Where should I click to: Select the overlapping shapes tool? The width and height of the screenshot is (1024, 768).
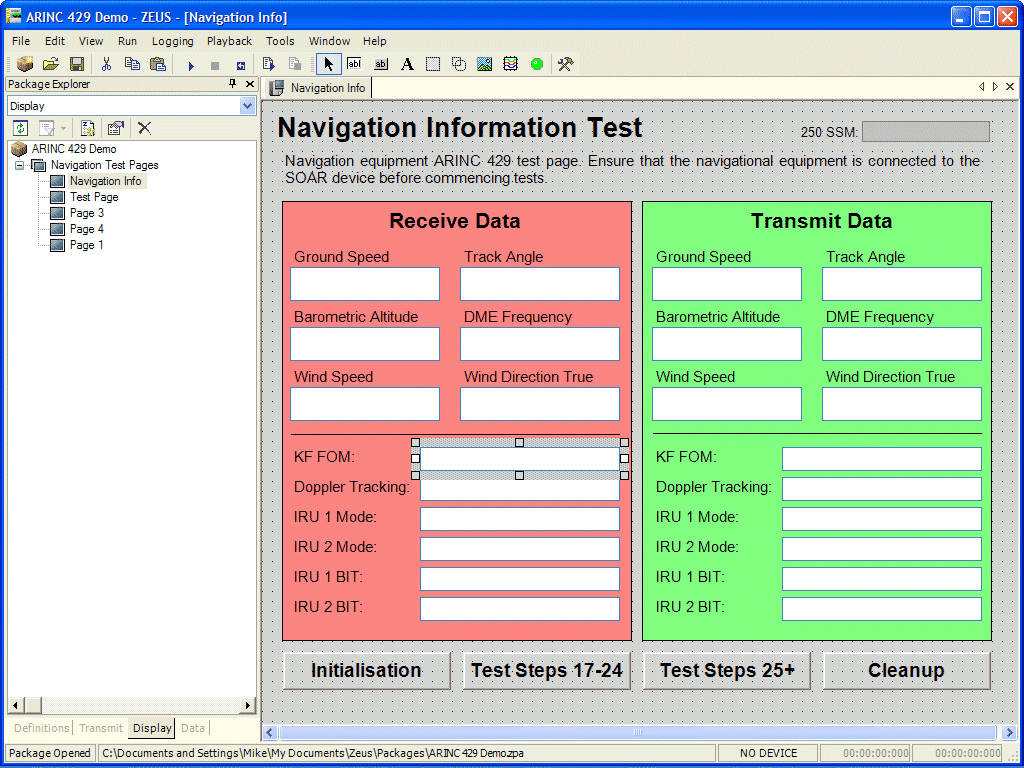coord(459,64)
